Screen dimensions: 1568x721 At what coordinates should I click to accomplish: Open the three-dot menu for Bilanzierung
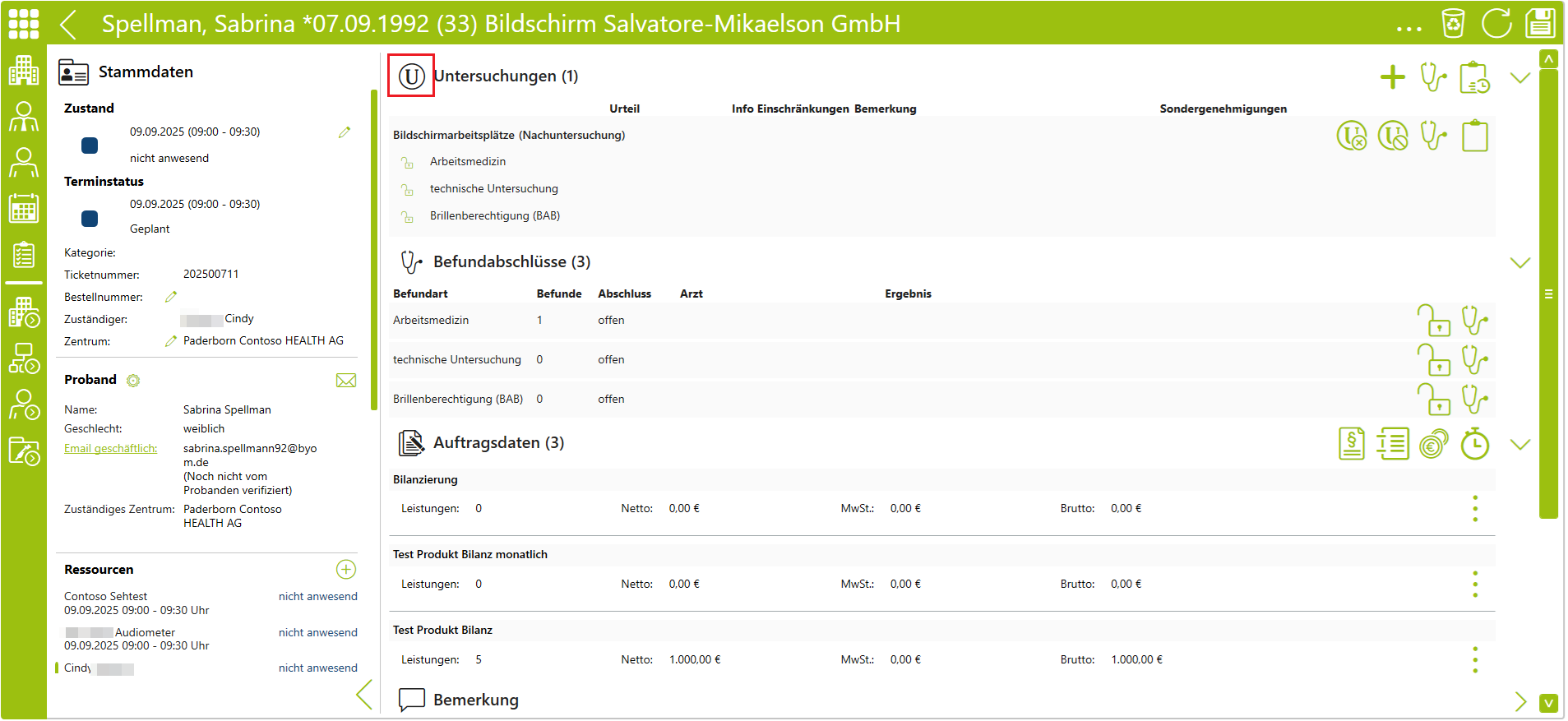pyautogui.click(x=1475, y=509)
